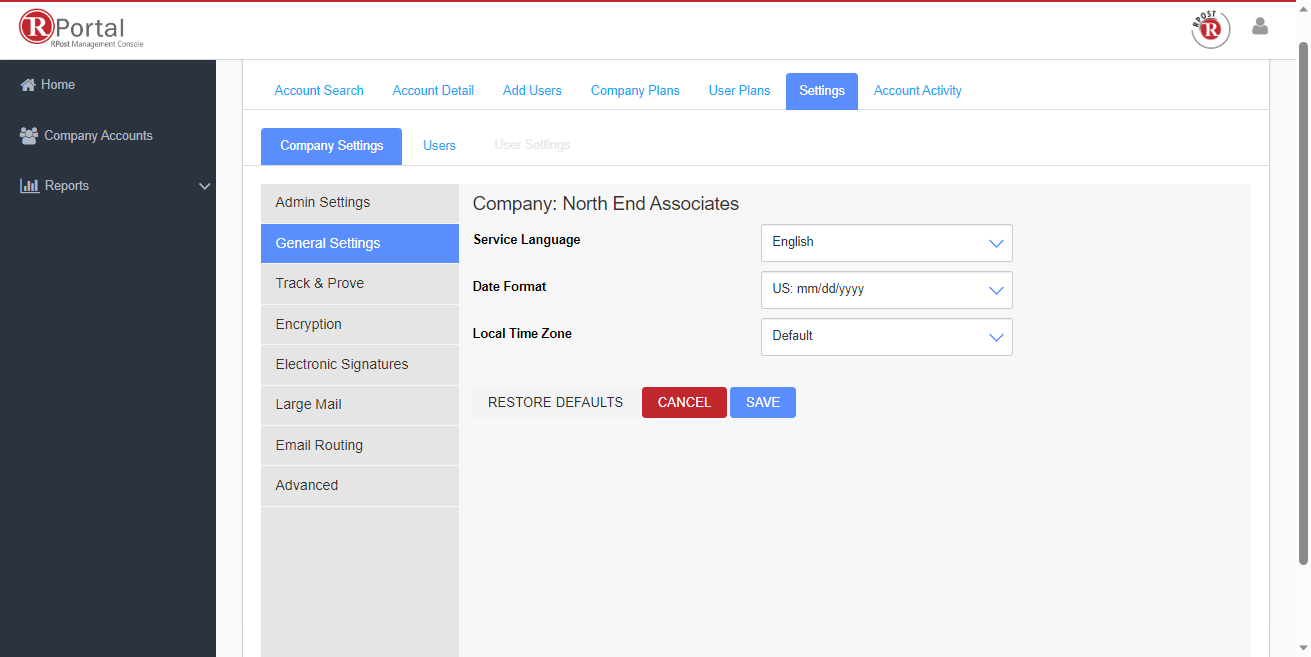Click the Save button
The height and width of the screenshot is (657, 1311).
tap(762, 403)
